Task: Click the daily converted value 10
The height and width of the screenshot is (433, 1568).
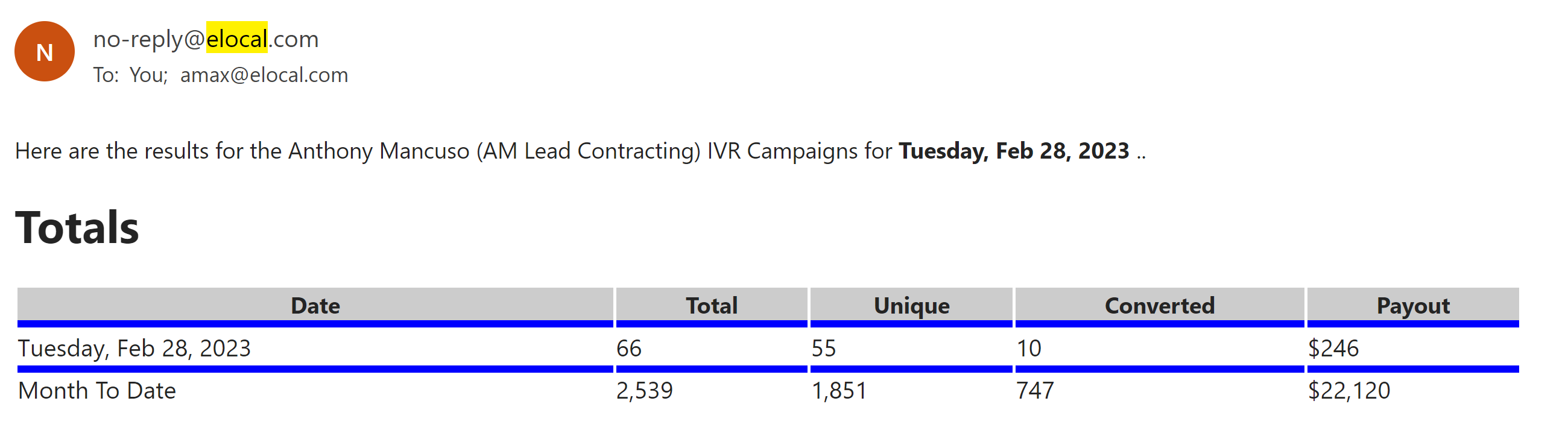Action: pyautogui.click(x=1029, y=348)
